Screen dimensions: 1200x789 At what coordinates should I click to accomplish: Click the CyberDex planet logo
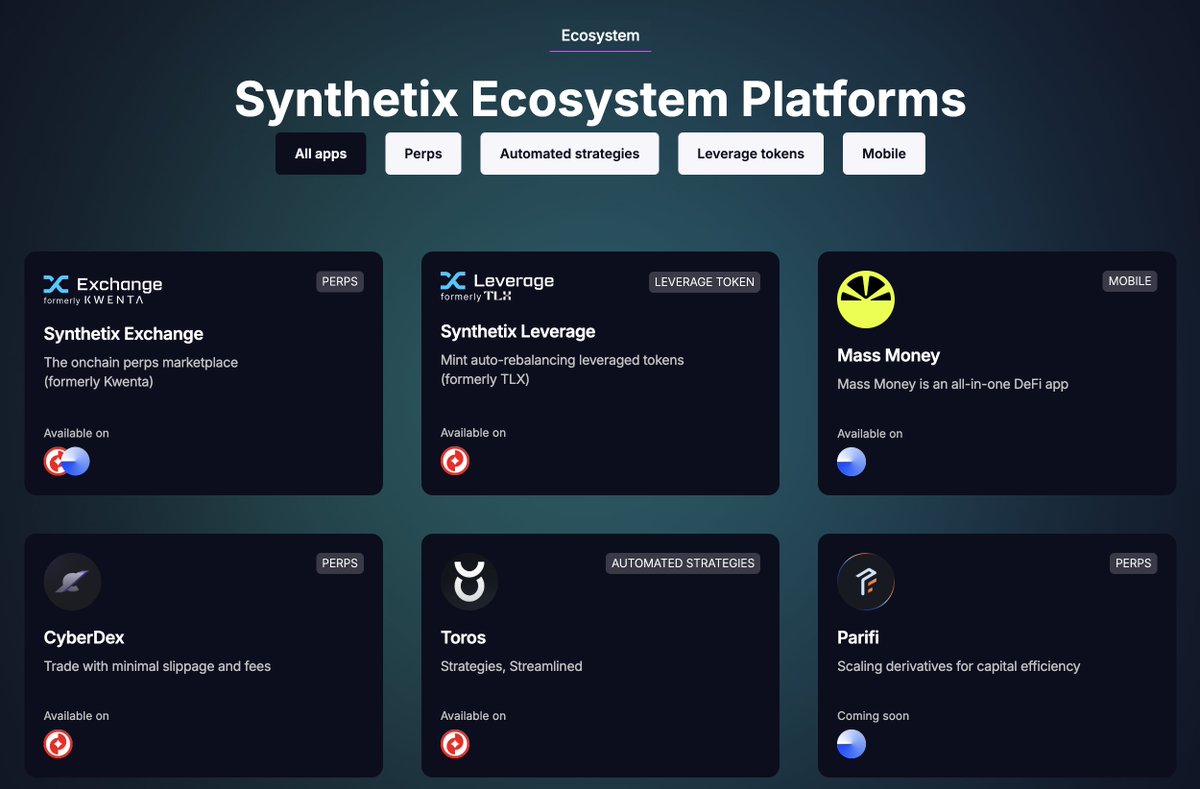[x=72, y=582]
